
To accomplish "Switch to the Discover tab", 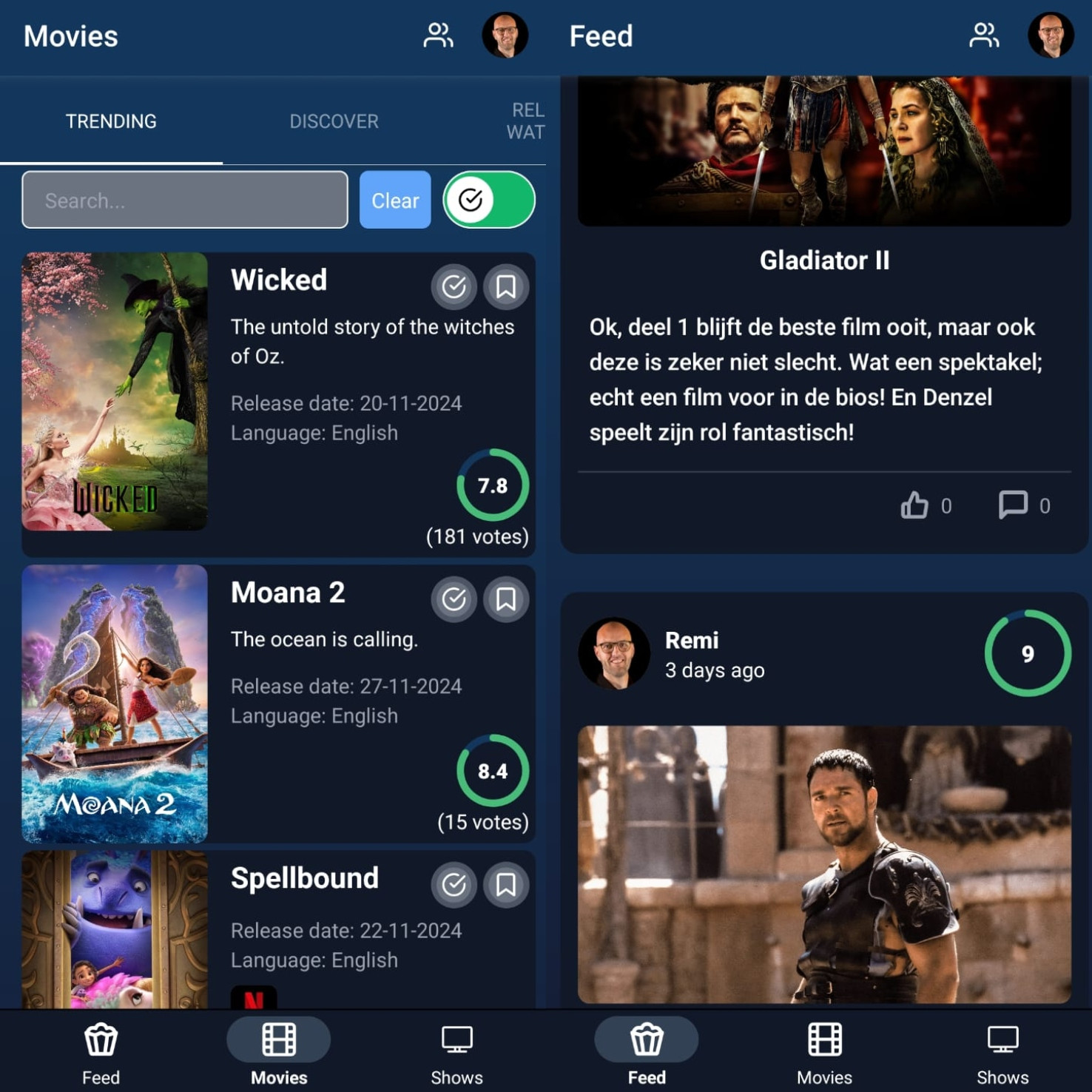I will (334, 121).
